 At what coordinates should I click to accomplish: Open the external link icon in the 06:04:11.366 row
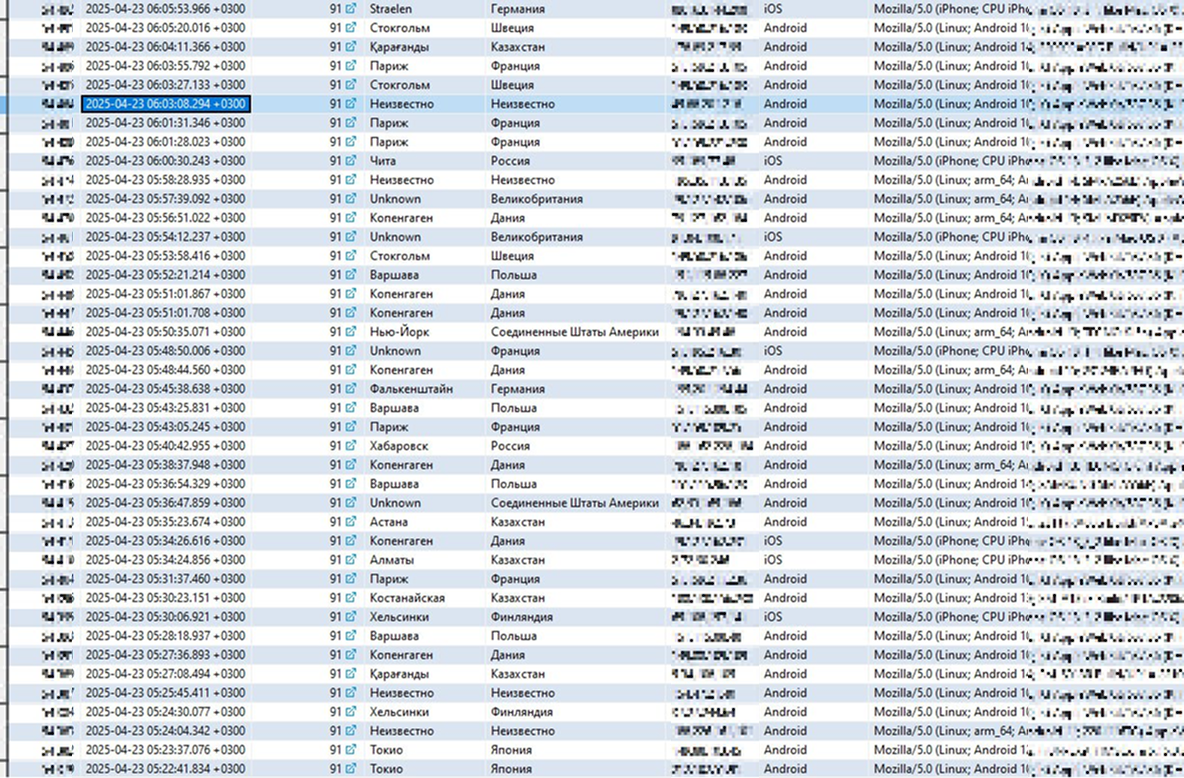coord(351,47)
